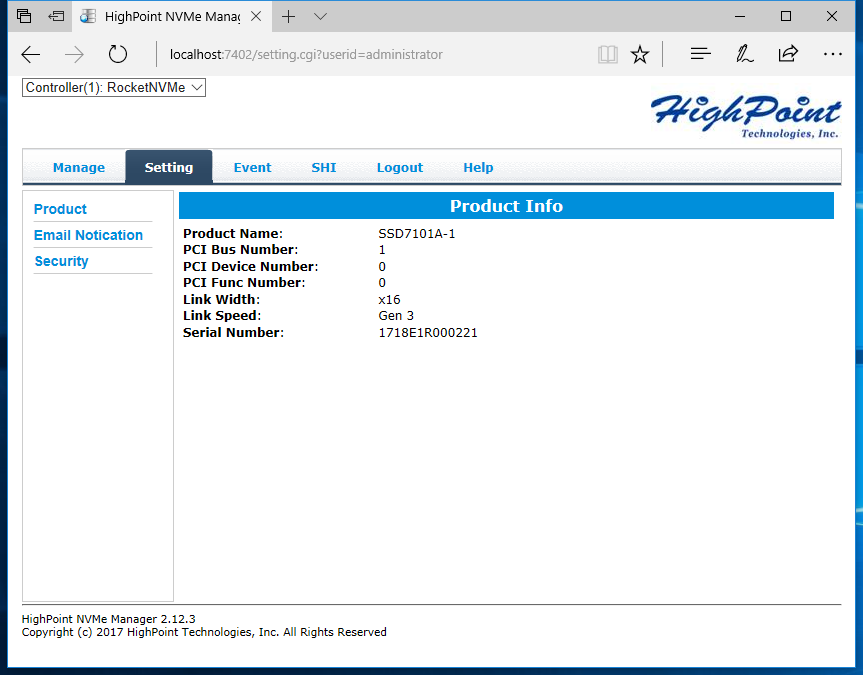Go back to previous page
Screen dimensions: 863x675
tap(31, 54)
